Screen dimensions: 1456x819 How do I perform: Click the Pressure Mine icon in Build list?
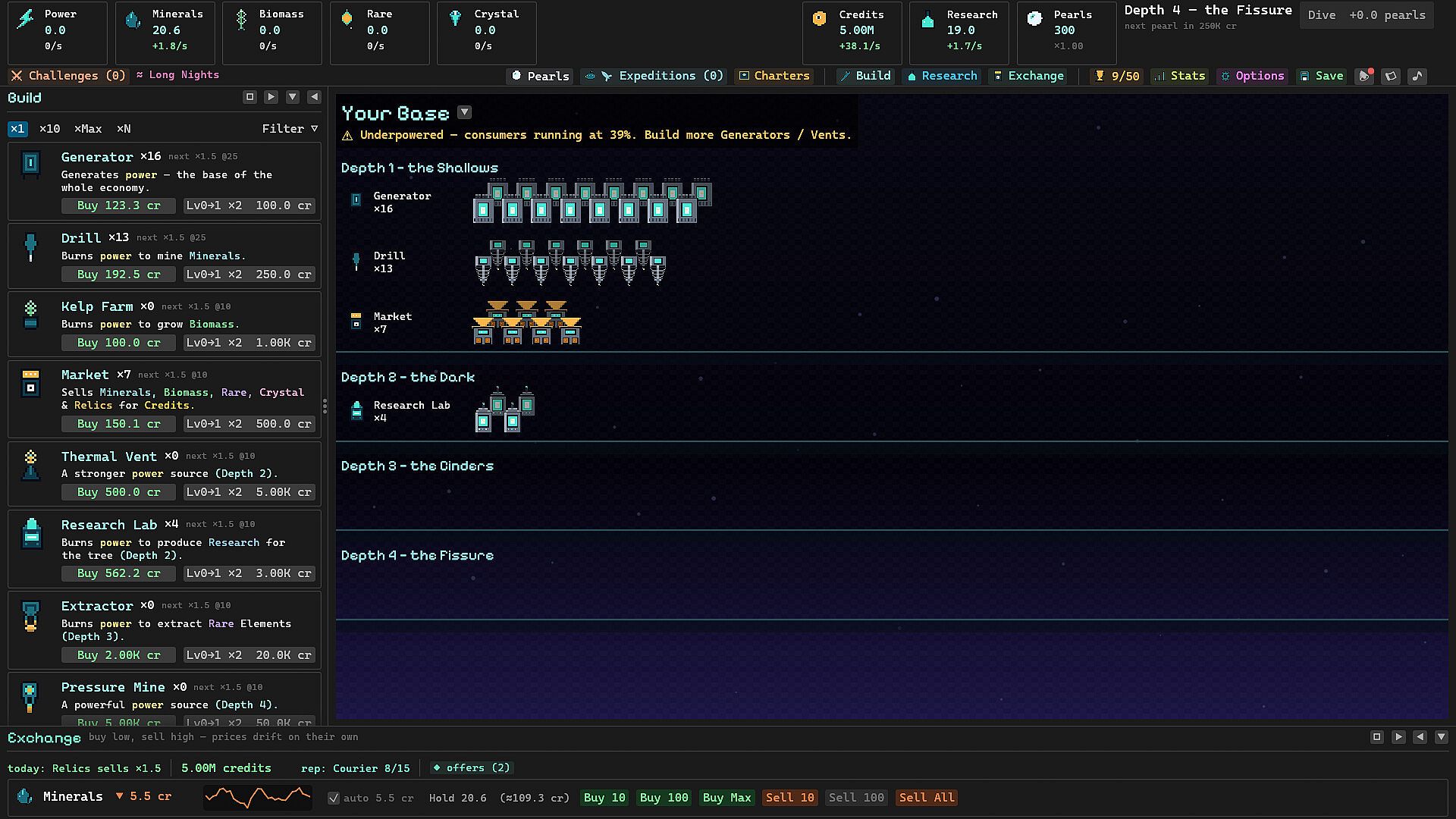(x=30, y=698)
